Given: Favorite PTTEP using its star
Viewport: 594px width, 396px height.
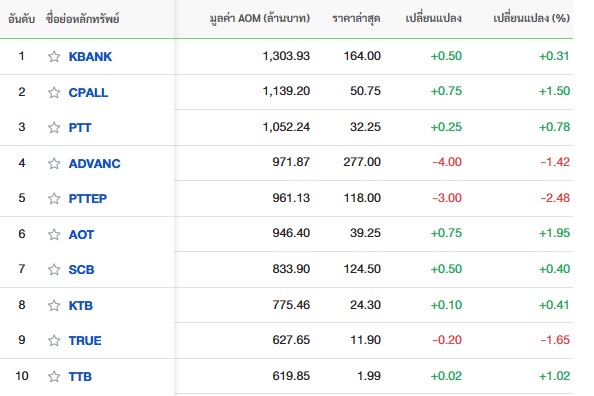Looking at the screenshot, I should pyautogui.click(x=54, y=198).
